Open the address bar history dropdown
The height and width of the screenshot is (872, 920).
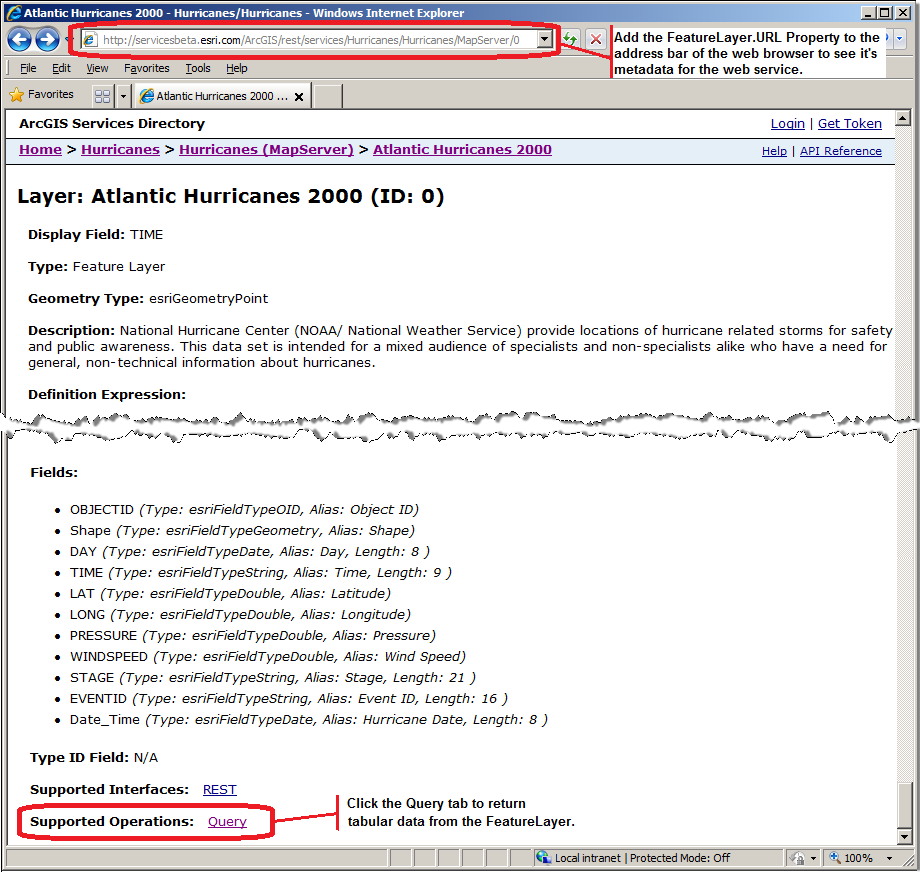546,38
